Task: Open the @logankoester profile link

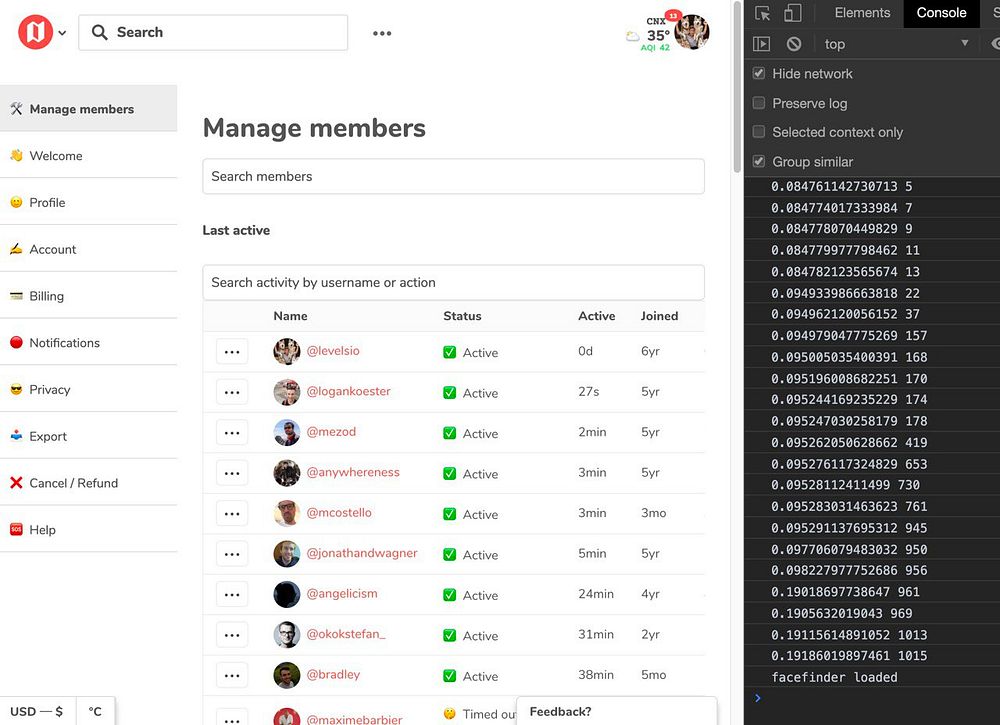Action: coord(348,391)
